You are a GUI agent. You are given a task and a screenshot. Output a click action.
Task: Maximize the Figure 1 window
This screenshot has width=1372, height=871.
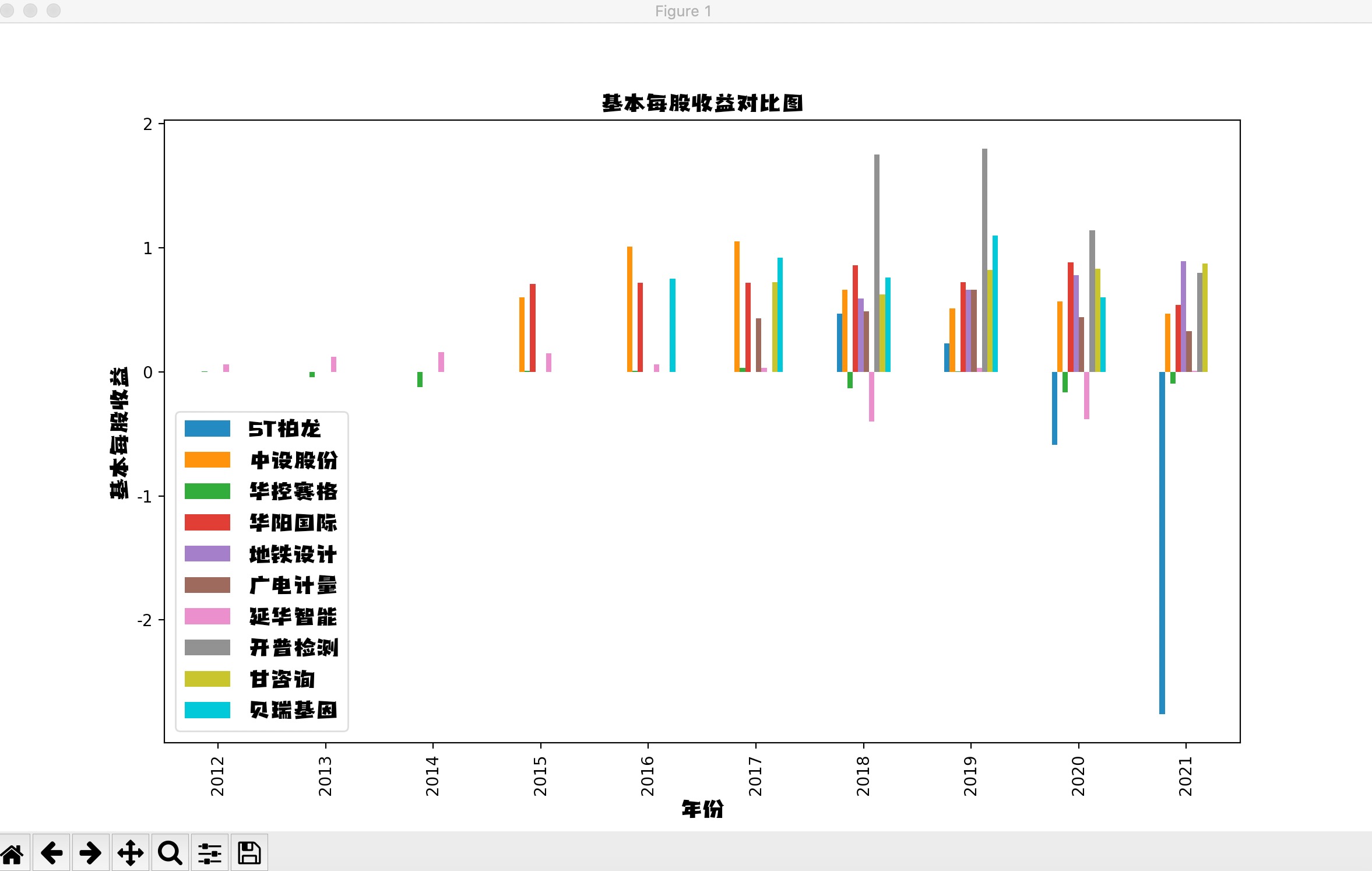tap(54, 10)
